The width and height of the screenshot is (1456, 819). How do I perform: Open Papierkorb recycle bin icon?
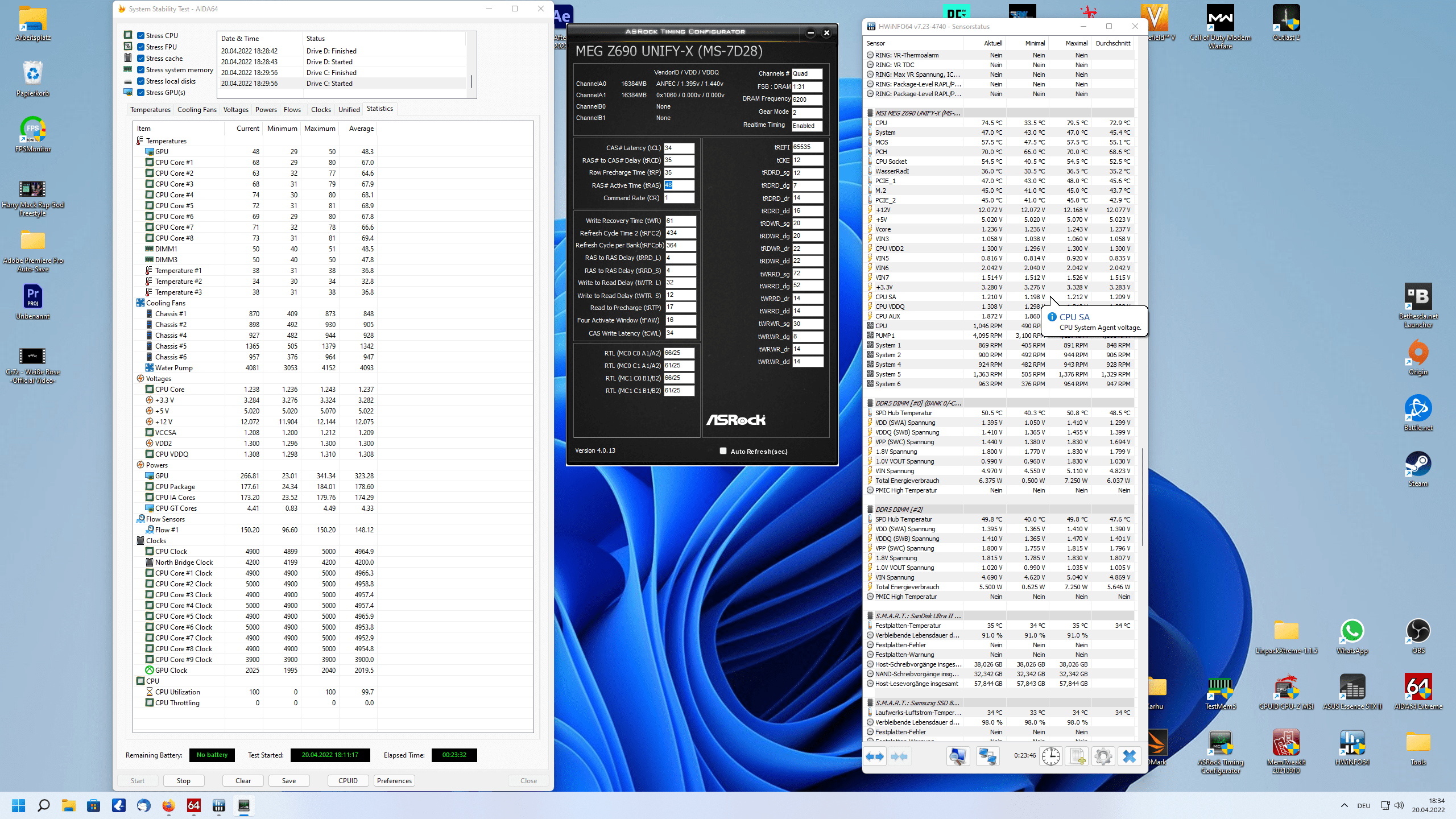33,78
